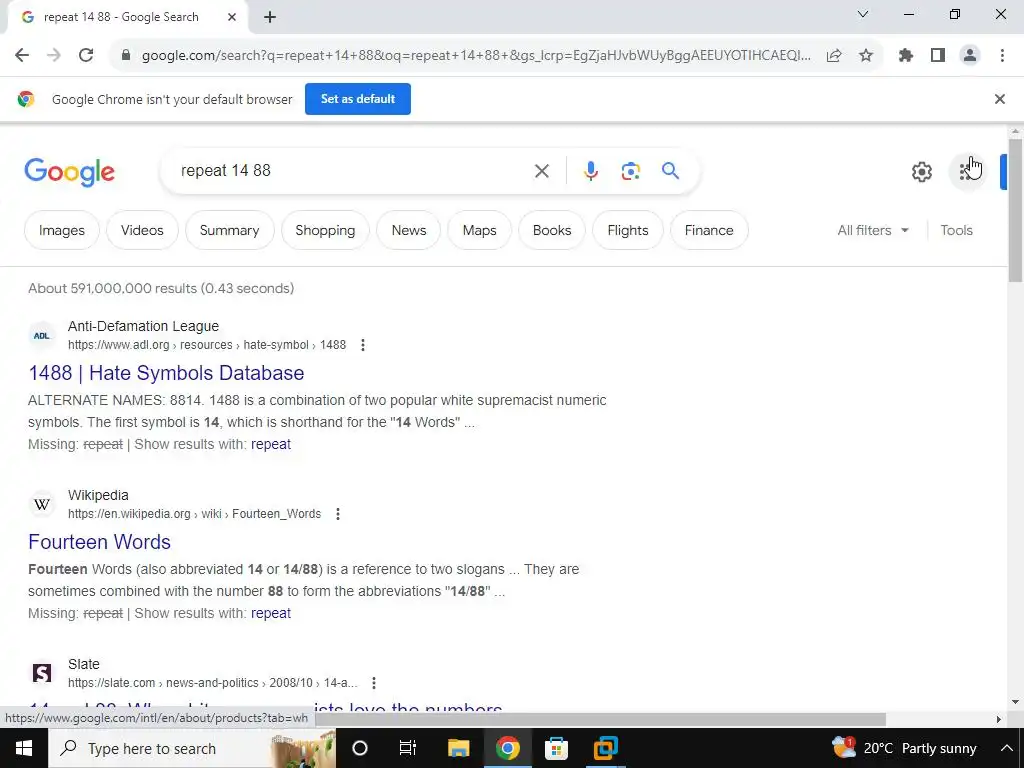Filter results by Videos
The image size is (1024, 768).
point(142,230)
